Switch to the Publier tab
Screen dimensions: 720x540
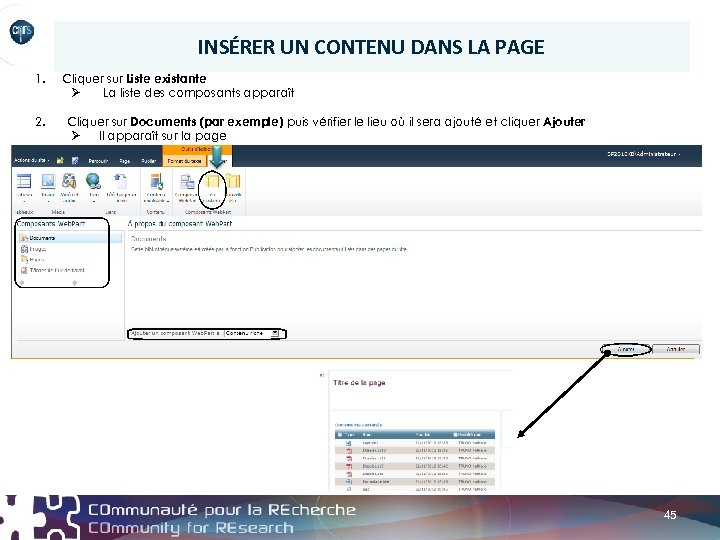pos(148,161)
